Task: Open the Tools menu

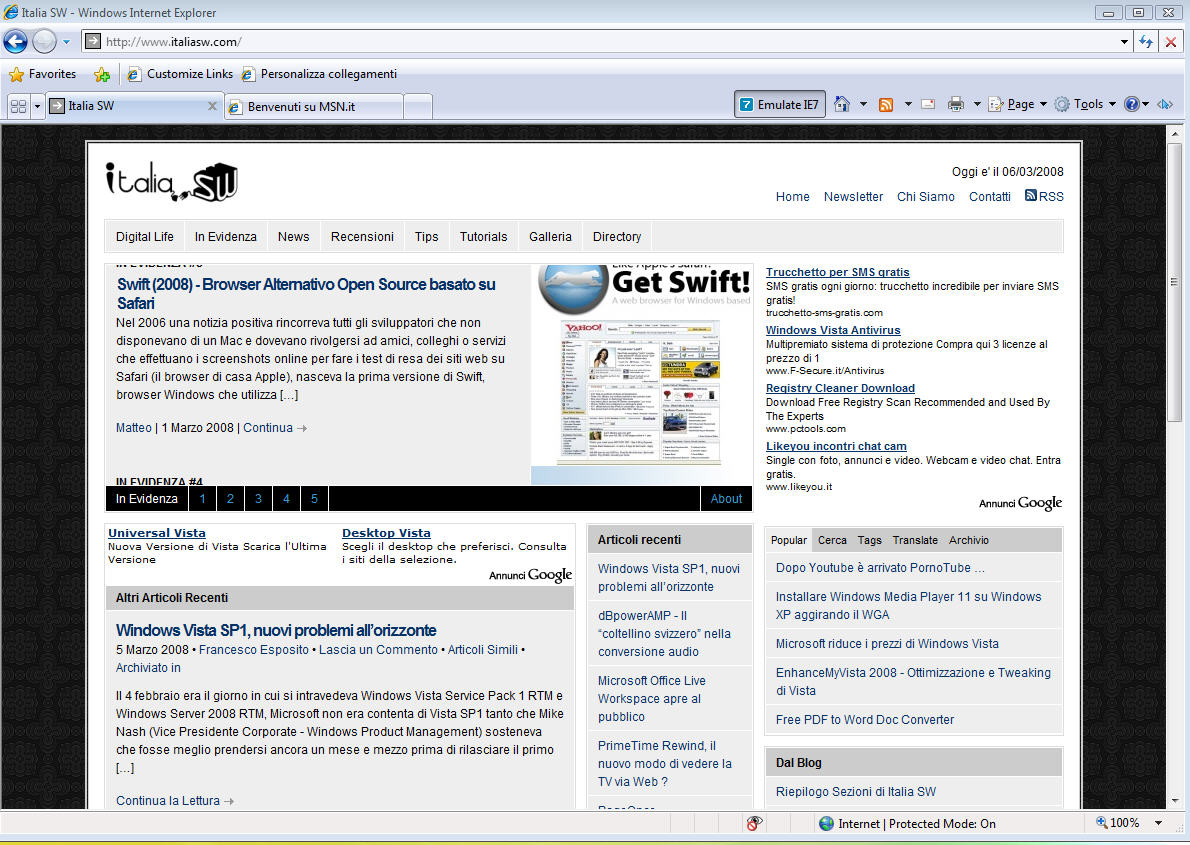Action: [x=1085, y=105]
